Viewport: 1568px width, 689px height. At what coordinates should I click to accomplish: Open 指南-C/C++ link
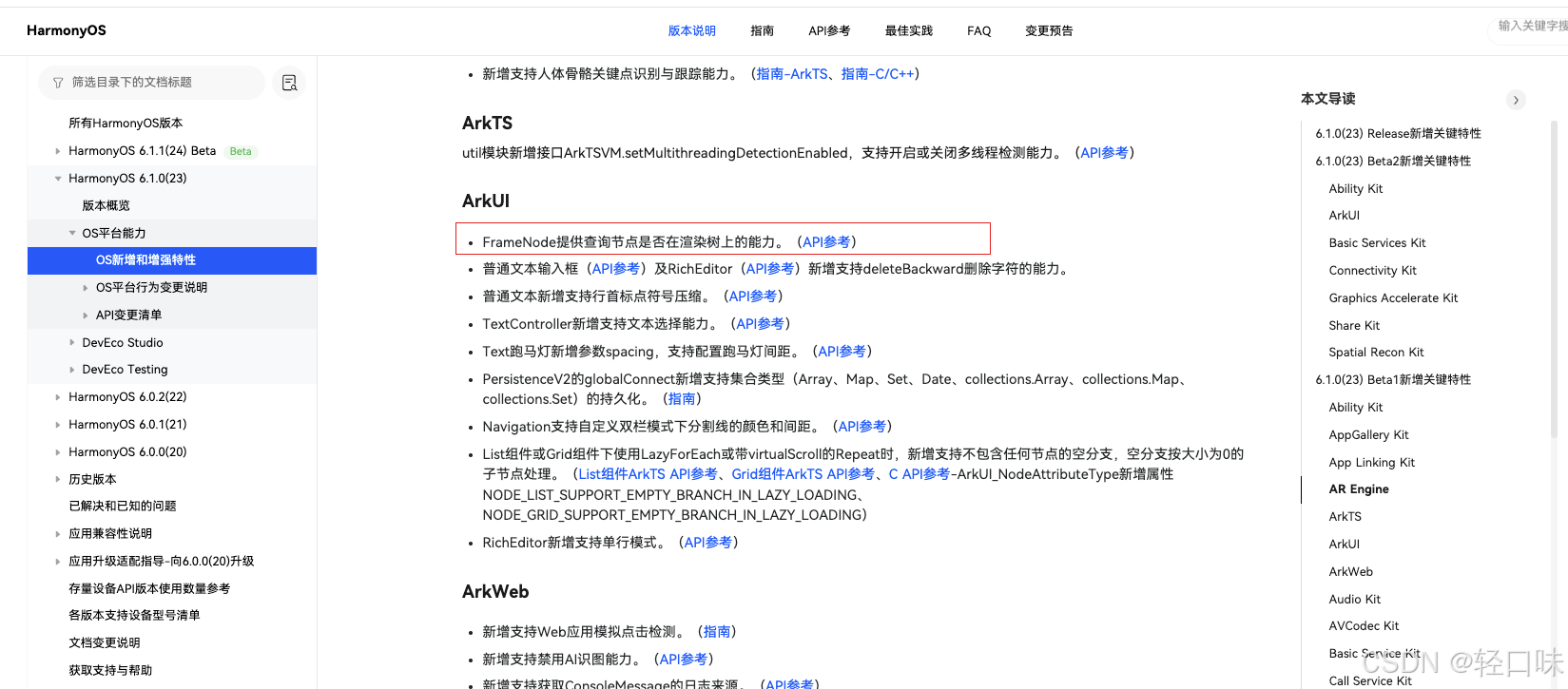878,74
